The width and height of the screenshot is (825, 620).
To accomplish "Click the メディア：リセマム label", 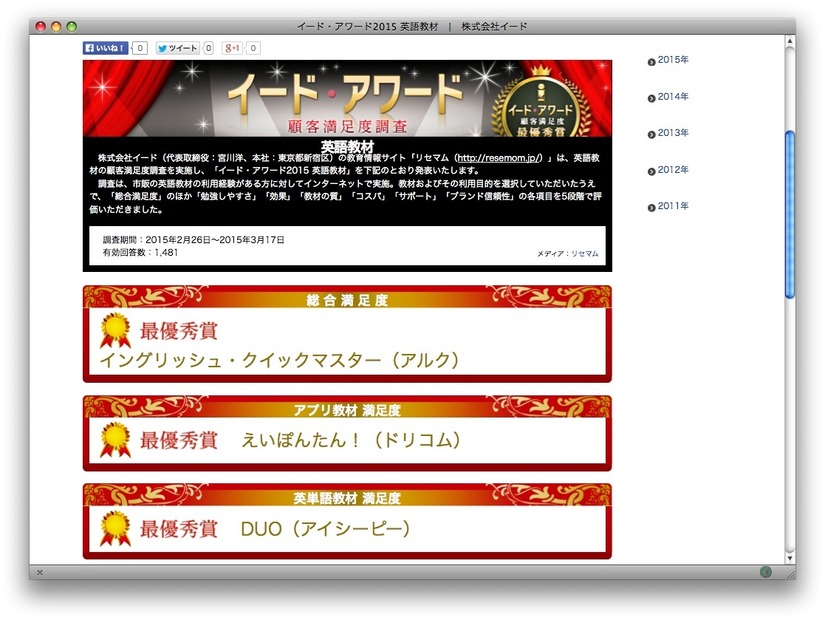I will pos(568,254).
